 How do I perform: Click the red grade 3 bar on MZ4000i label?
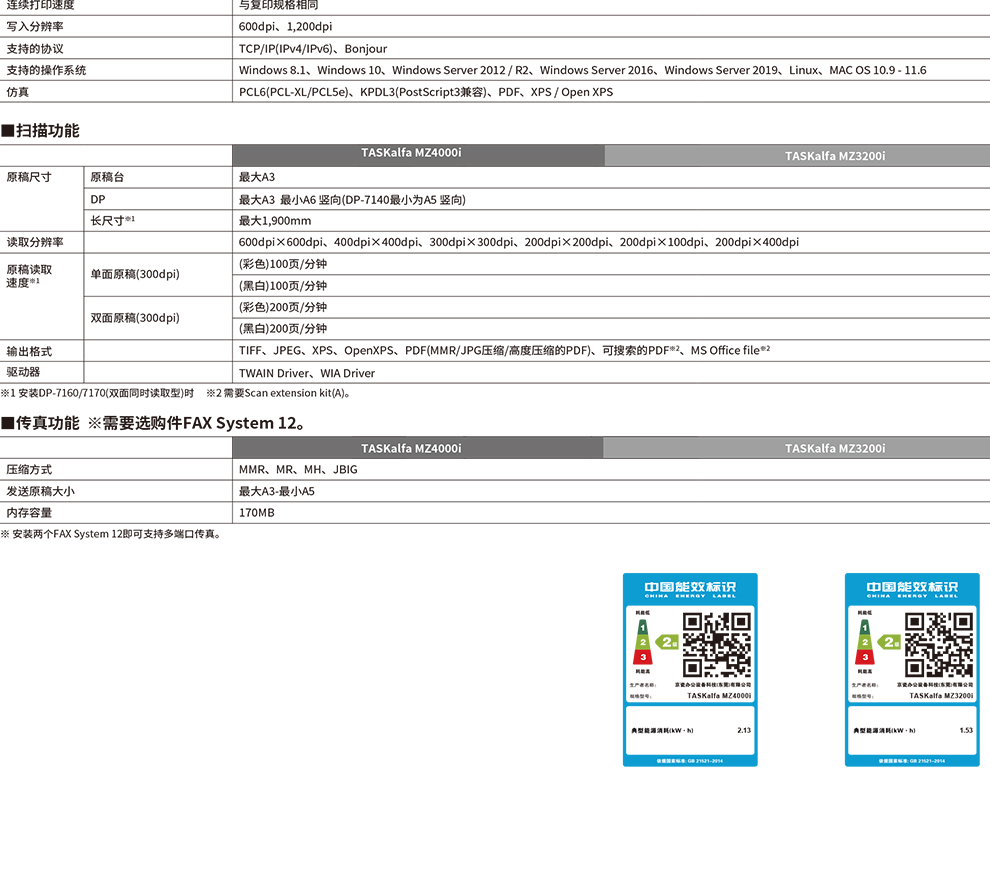643,657
